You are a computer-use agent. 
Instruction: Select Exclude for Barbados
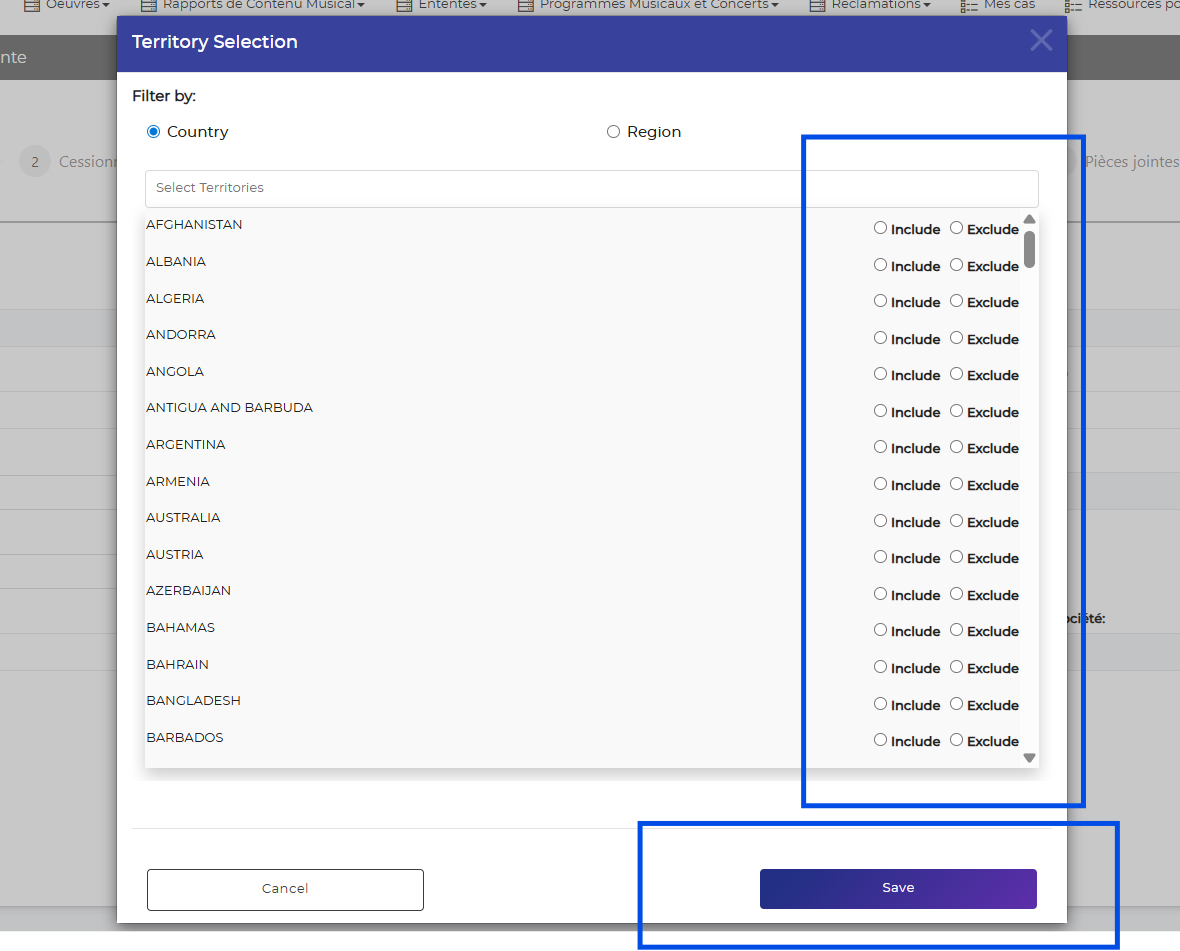[957, 740]
